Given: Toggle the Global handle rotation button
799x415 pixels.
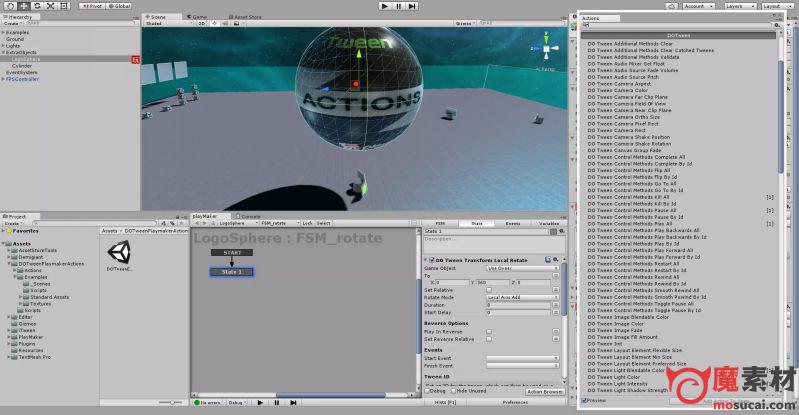Looking at the screenshot, I should [119, 6].
